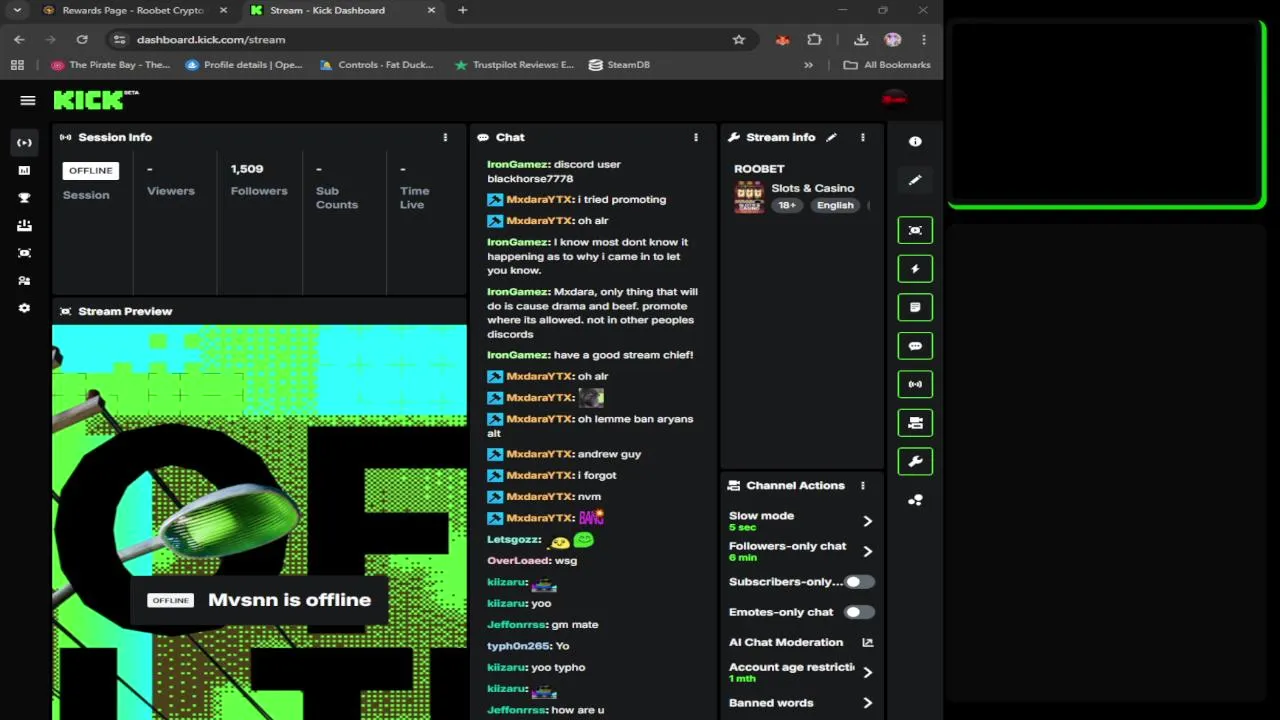
Task: Open the browser apps grid icon
Action: click(17, 64)
